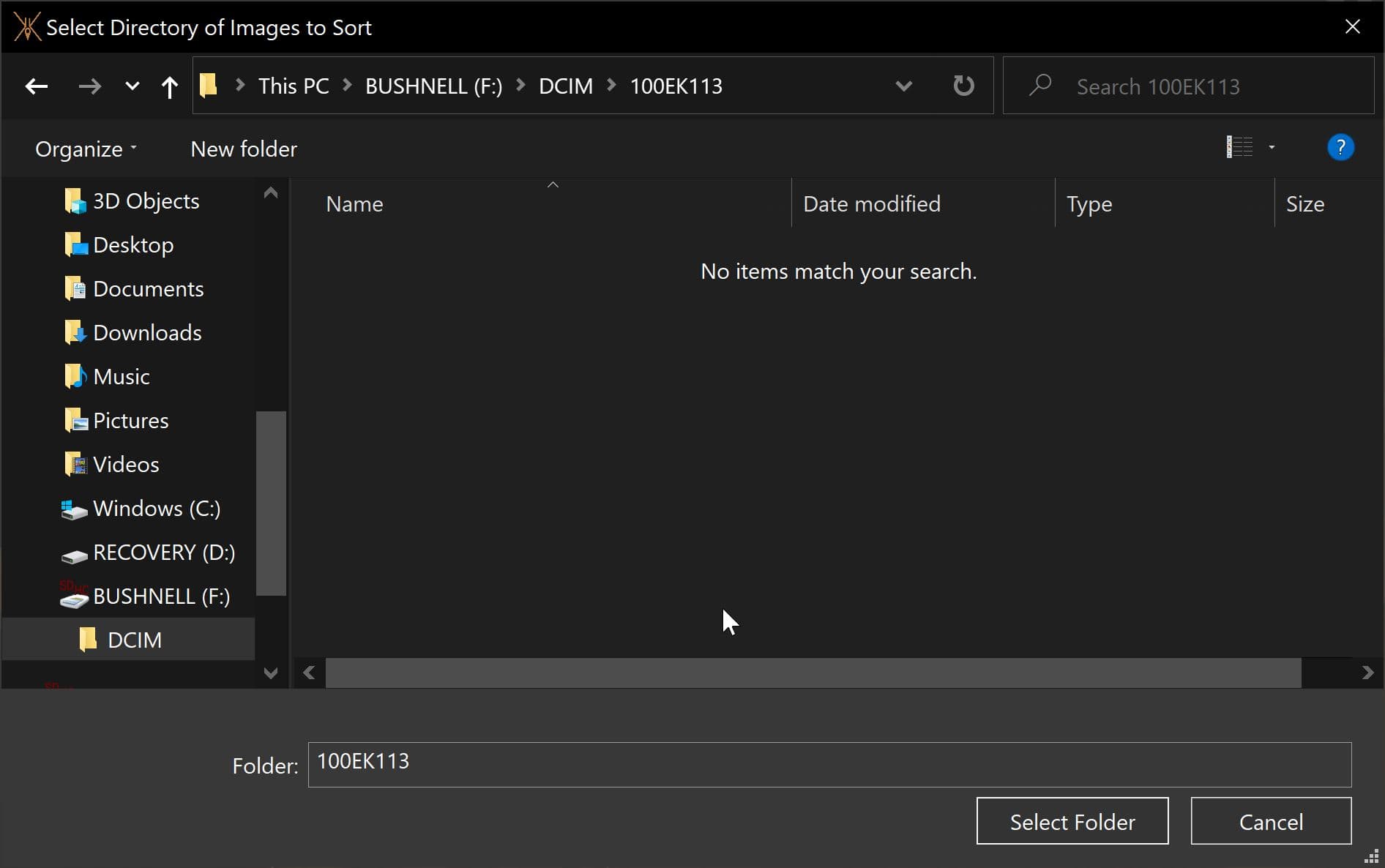Viewport: 1385px width, 868px height.
Task: Select BUSHNELL (F:) drive in sidebar
Action: point(162,596)
